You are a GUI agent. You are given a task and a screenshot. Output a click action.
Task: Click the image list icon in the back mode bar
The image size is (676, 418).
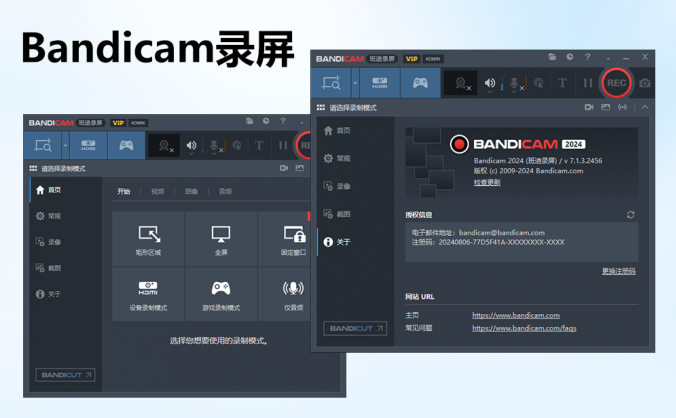tap(300, 168)
